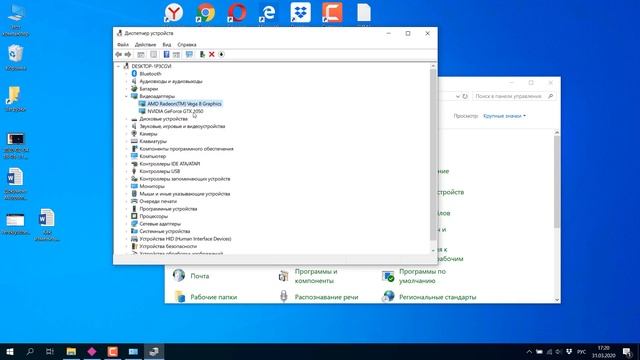The height and width of the screenshot is (360, 640).
Task: Click the Control Panel refresh button
Action: pos(465,96)
